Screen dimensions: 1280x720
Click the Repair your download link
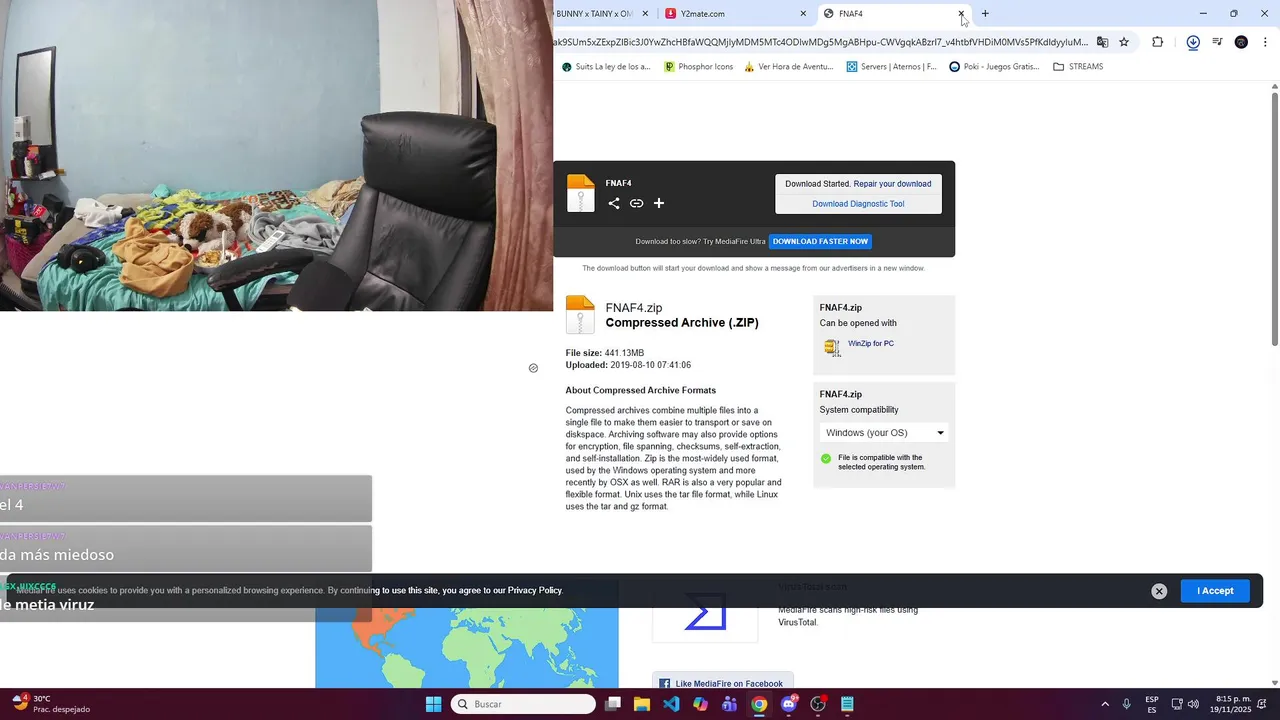tap(892, 184)
